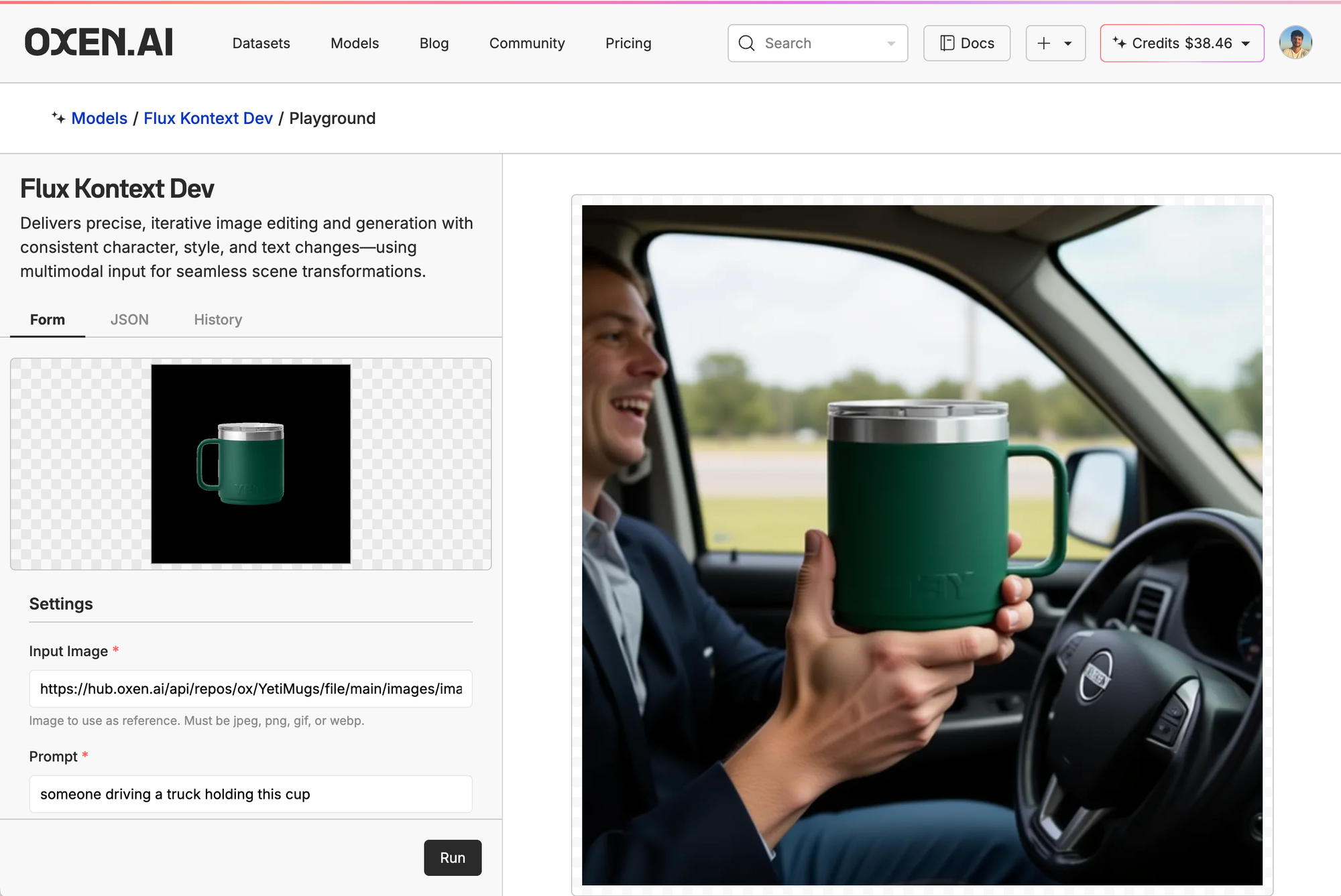Select the Form tab

tap(48, 320)
